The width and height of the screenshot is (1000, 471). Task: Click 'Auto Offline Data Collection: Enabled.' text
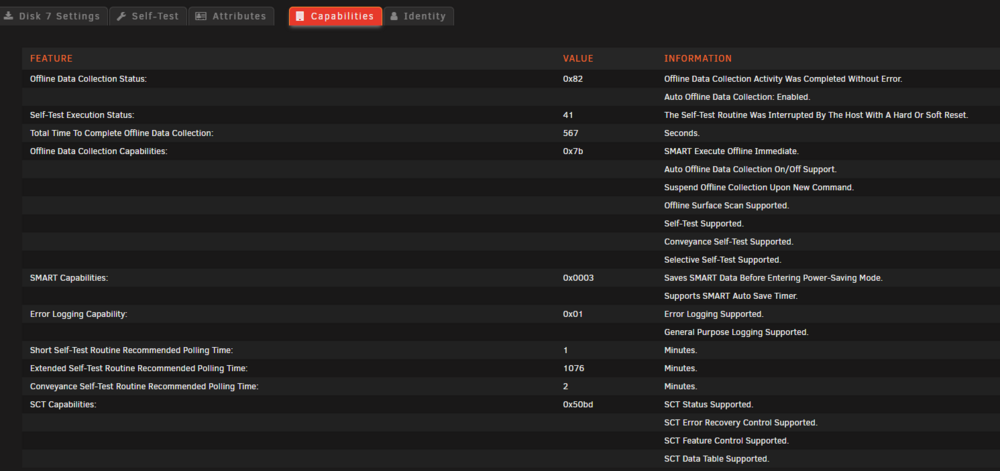point(737,97)
